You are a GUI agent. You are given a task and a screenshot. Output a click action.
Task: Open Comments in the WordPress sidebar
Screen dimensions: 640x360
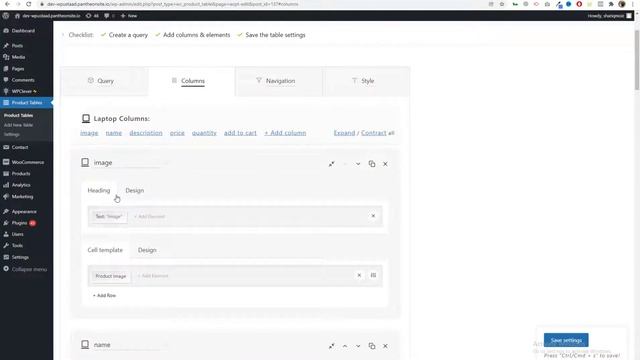click(x=23, y=80)
